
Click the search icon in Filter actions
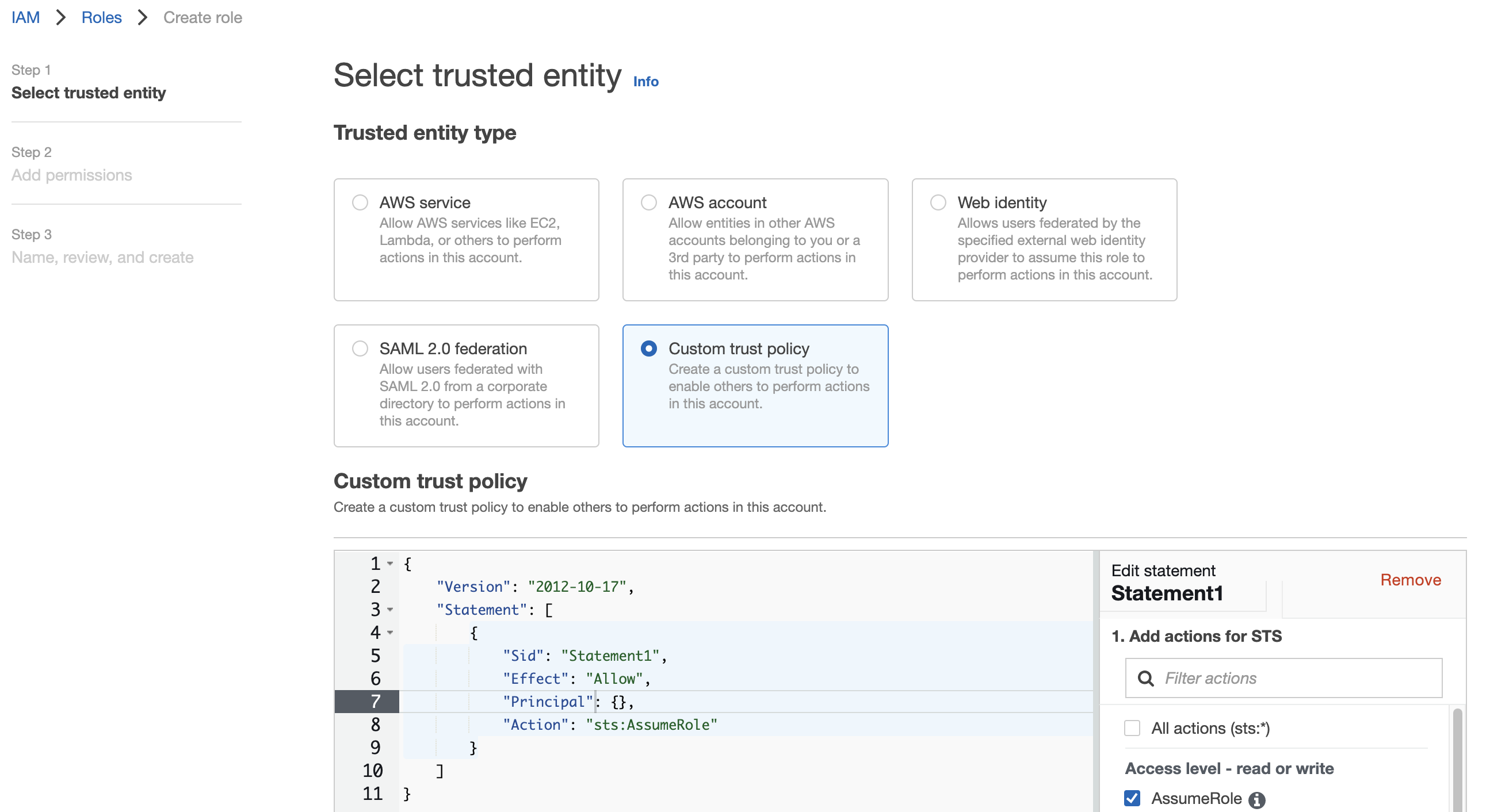point(1145,678)
